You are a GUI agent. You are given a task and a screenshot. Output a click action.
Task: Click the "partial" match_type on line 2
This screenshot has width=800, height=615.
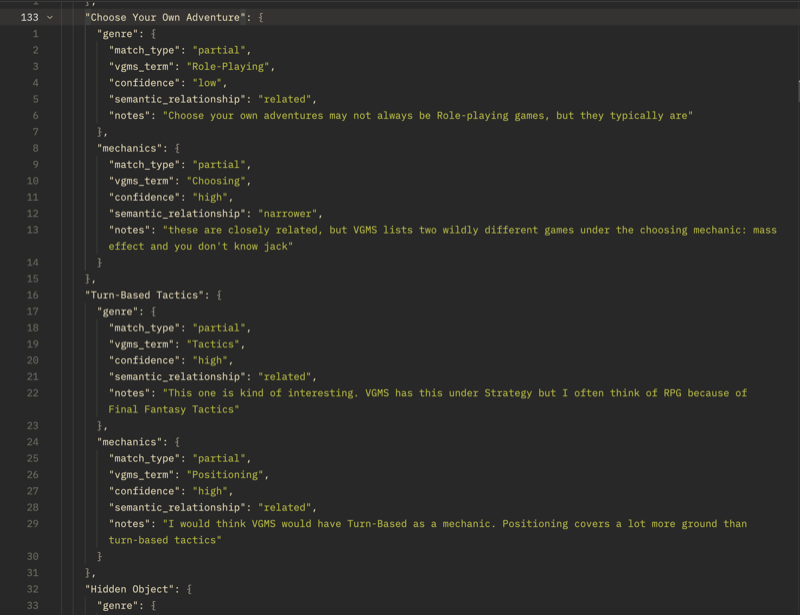(219, 50)
